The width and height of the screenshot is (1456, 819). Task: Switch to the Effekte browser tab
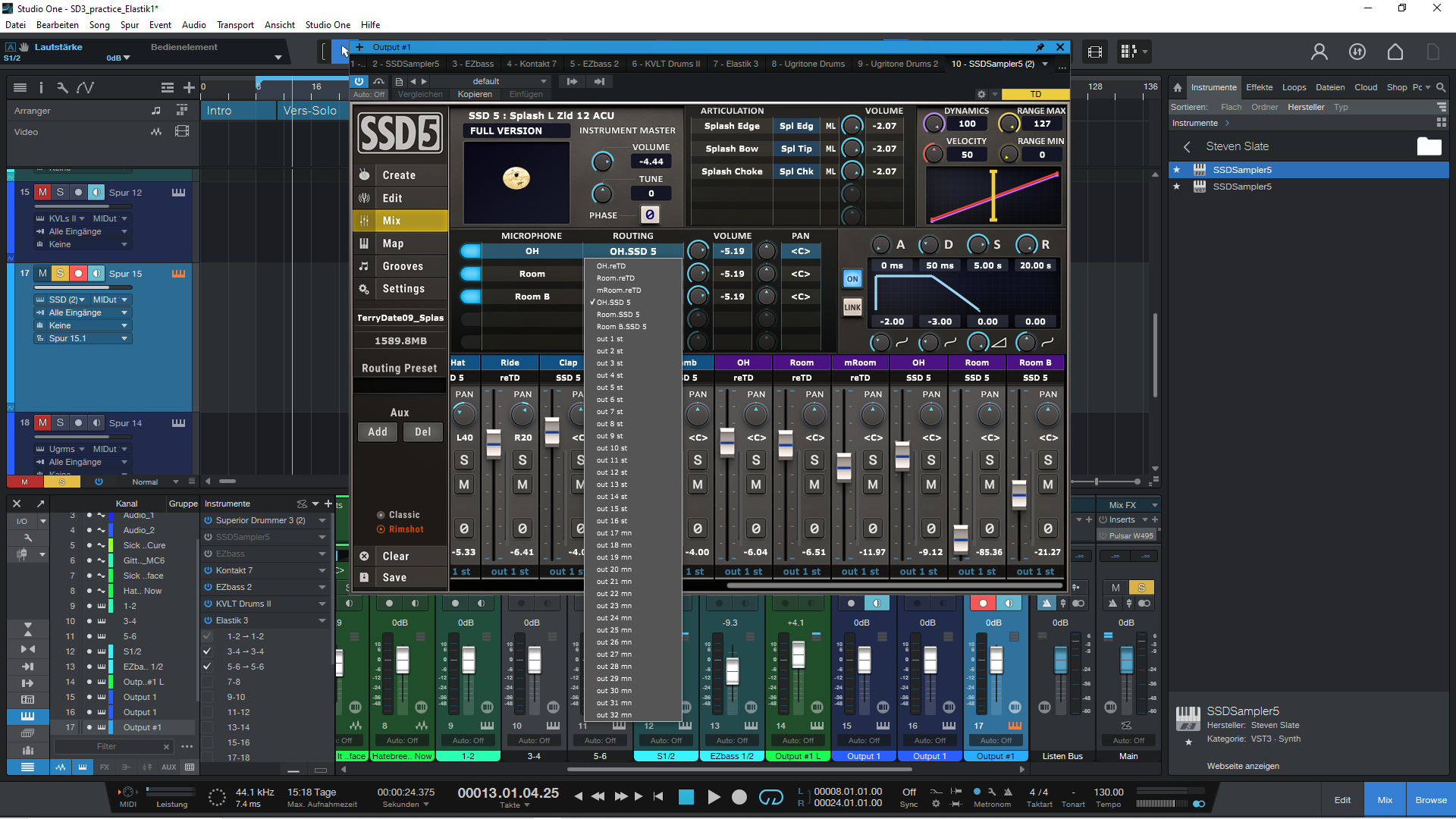(x=1259, y=87)
